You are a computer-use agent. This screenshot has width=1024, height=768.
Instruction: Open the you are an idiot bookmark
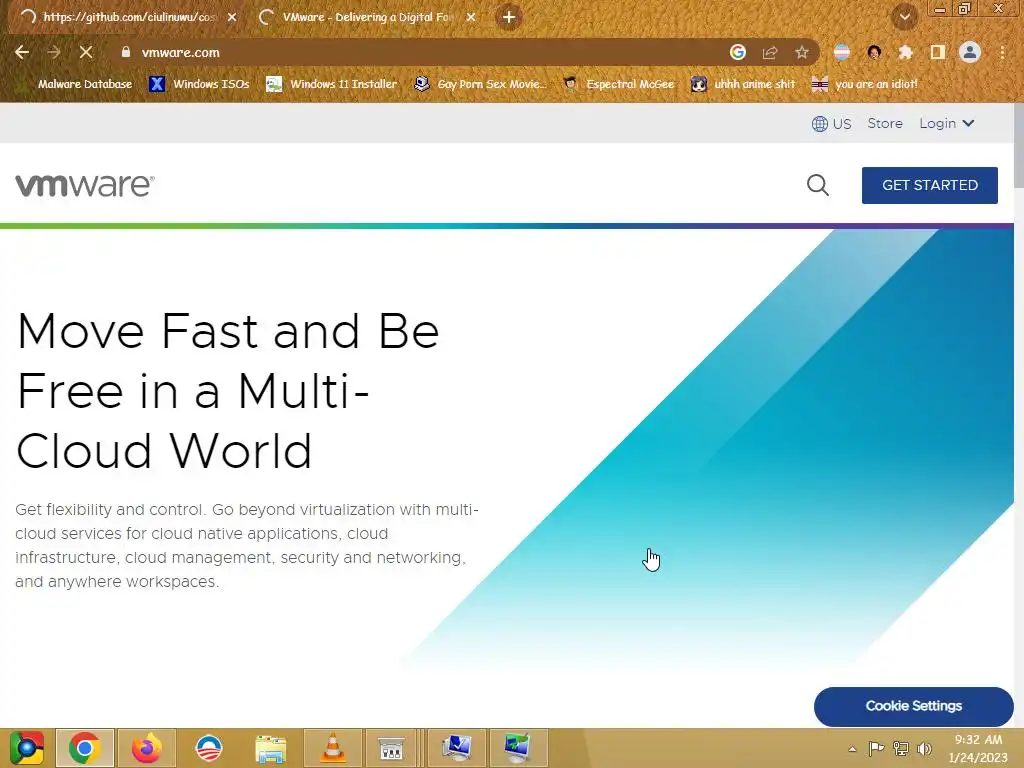(x=864, y=84)
